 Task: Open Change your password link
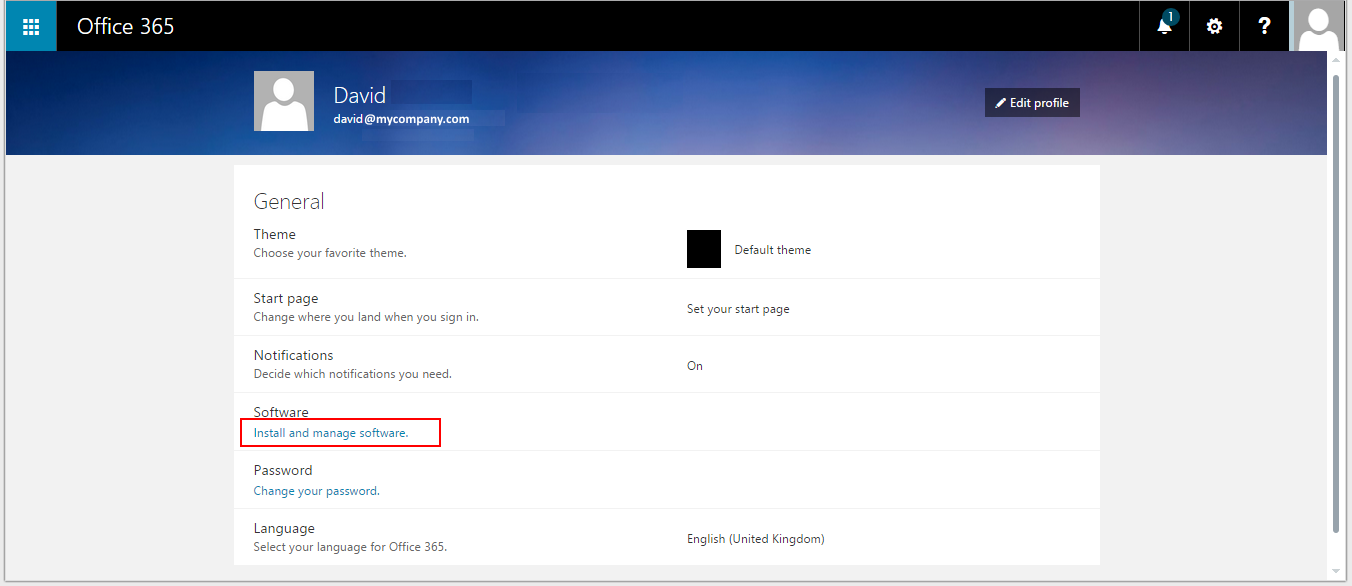[x=317, y=491]
